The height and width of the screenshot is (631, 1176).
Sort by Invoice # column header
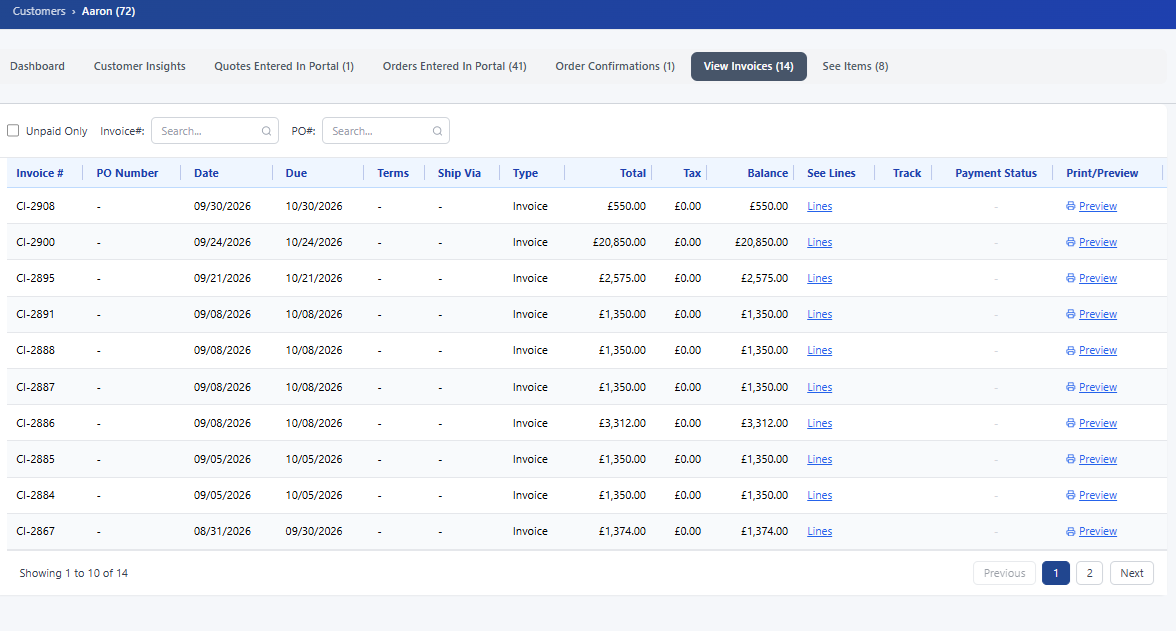point(40,173)
